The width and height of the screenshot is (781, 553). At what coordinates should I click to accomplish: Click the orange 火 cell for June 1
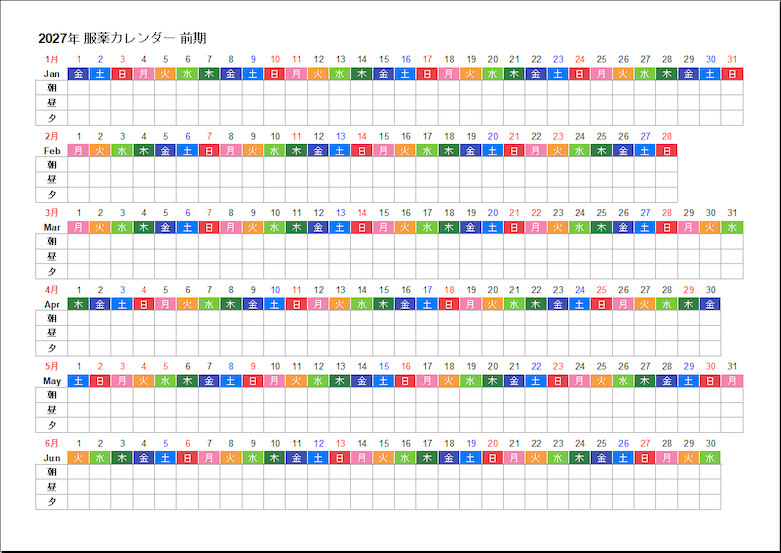pyautogui.click(x=78, y=457)
